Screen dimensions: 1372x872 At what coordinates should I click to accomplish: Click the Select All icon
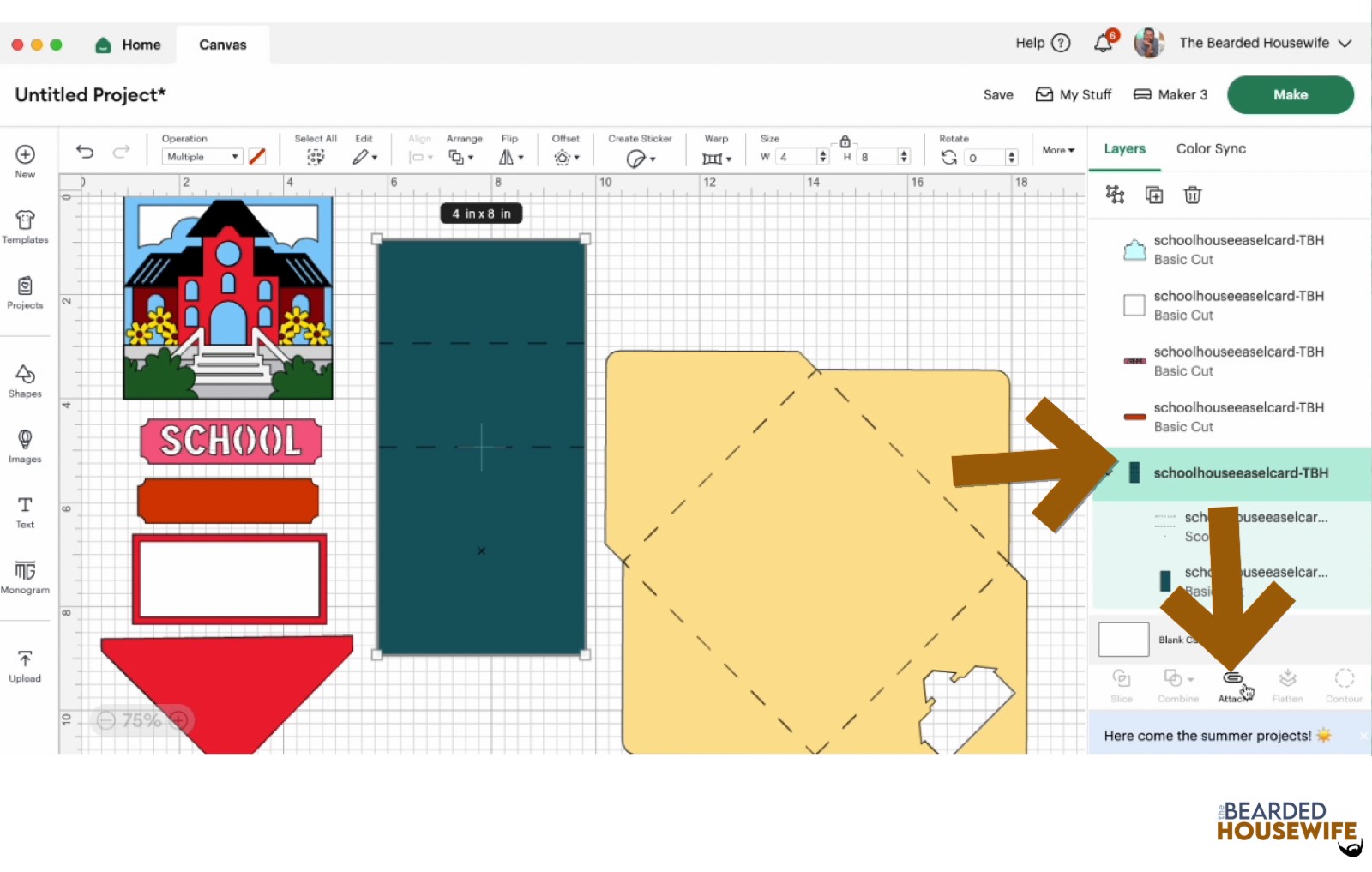[x=316, y=158]
